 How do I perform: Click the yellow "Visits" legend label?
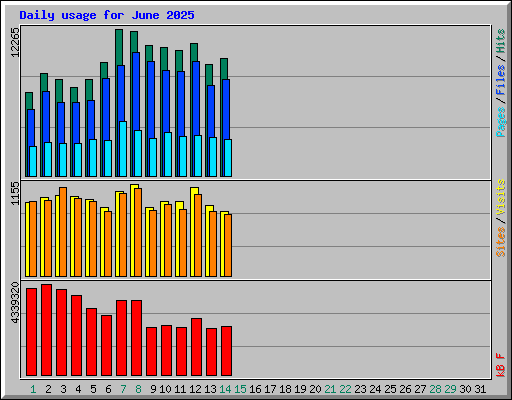pyautogui.click(x=501, y=197)
